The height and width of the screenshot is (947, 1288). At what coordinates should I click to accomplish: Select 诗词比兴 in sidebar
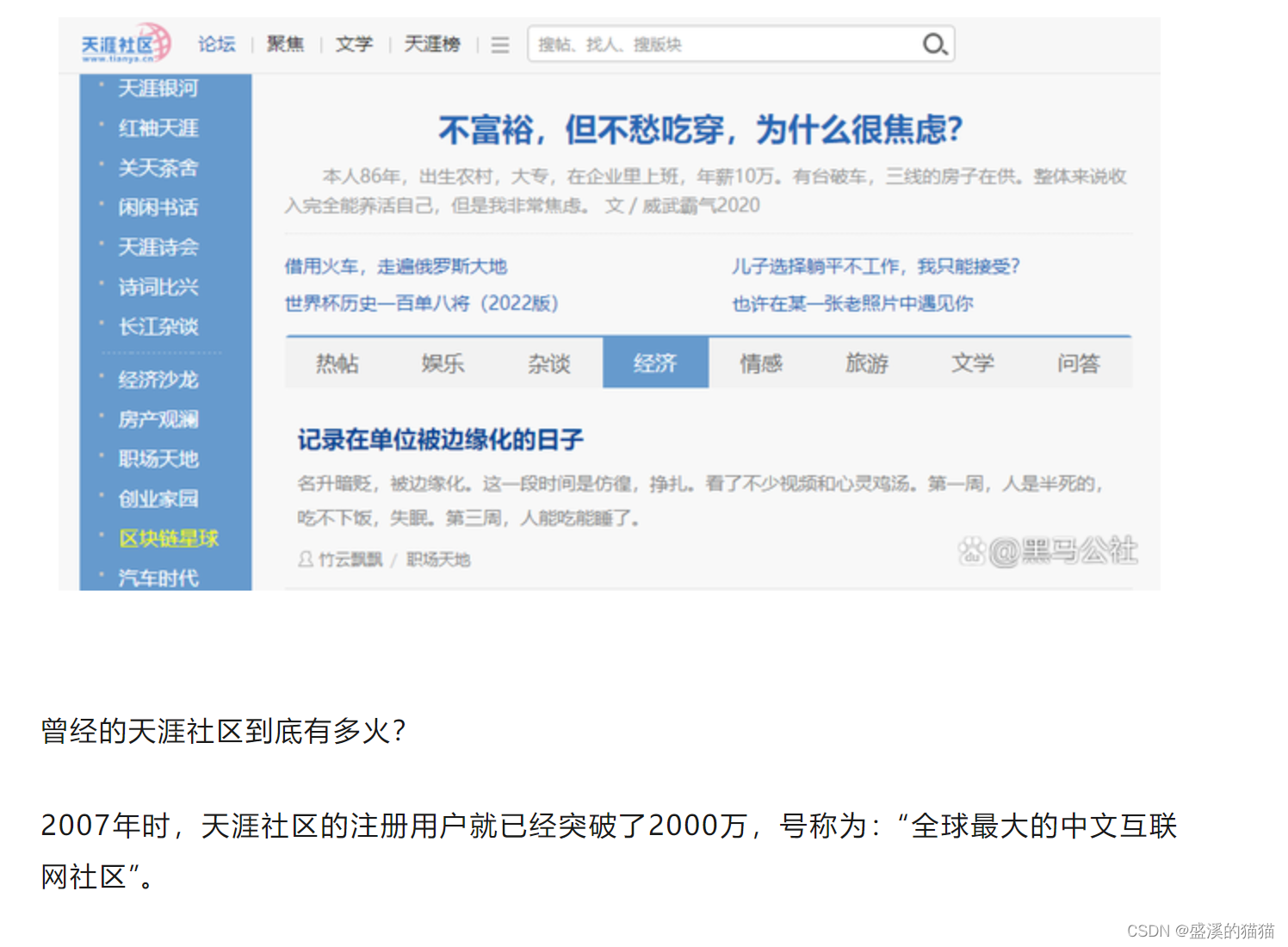pos(158,287)
